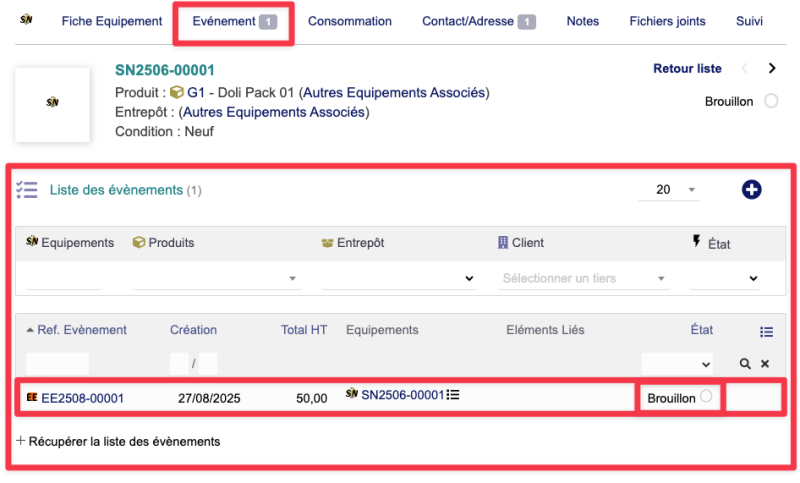This screenshot has height=483, width=800.
Task: Click the equipment thumbnail image
Action: click(x=52, y=103)
